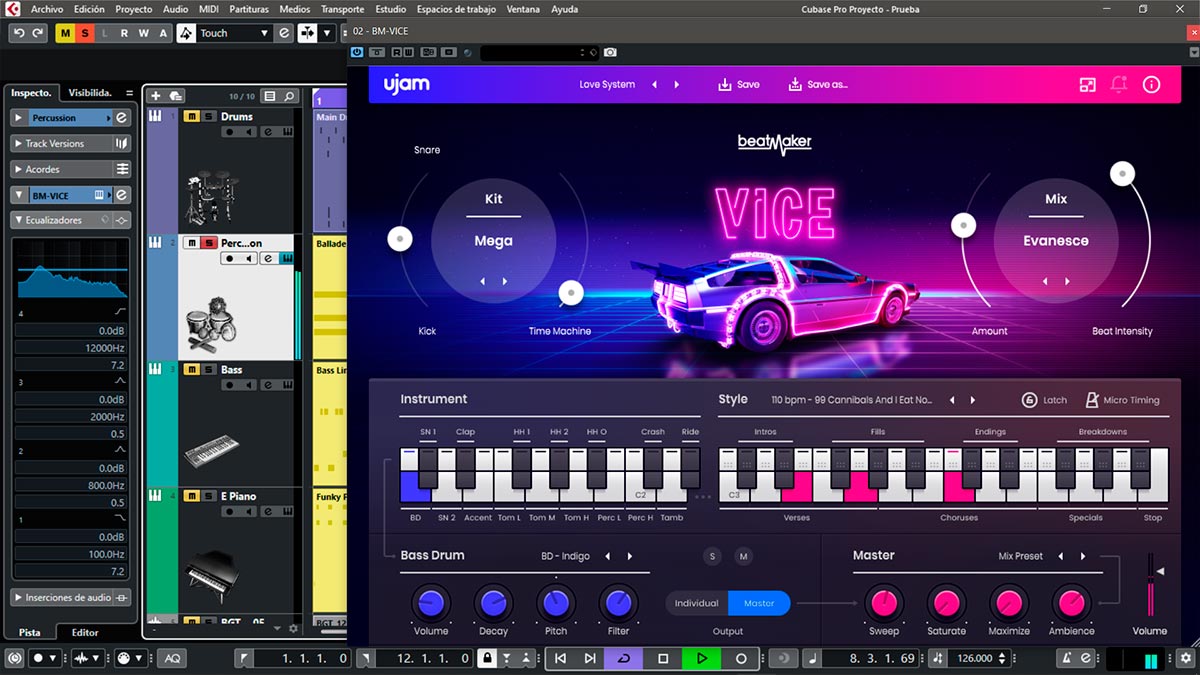Image resolution: width=1200 pixels, height=675 pixels.
Task: Open the MIDI menu
Action: pyautogui.click(x=209, y=9)
